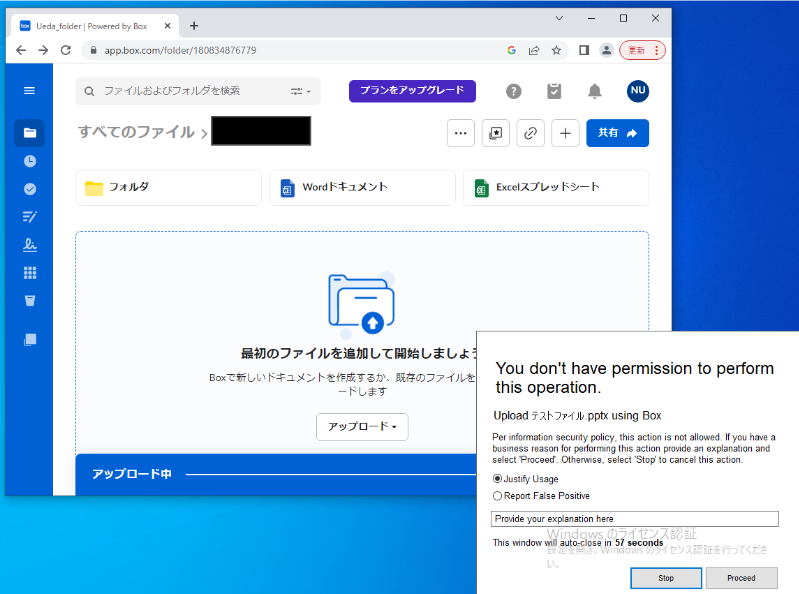The image size is (799, 594).
Task: Open Chrome profile icon
Action: point(606,50)
